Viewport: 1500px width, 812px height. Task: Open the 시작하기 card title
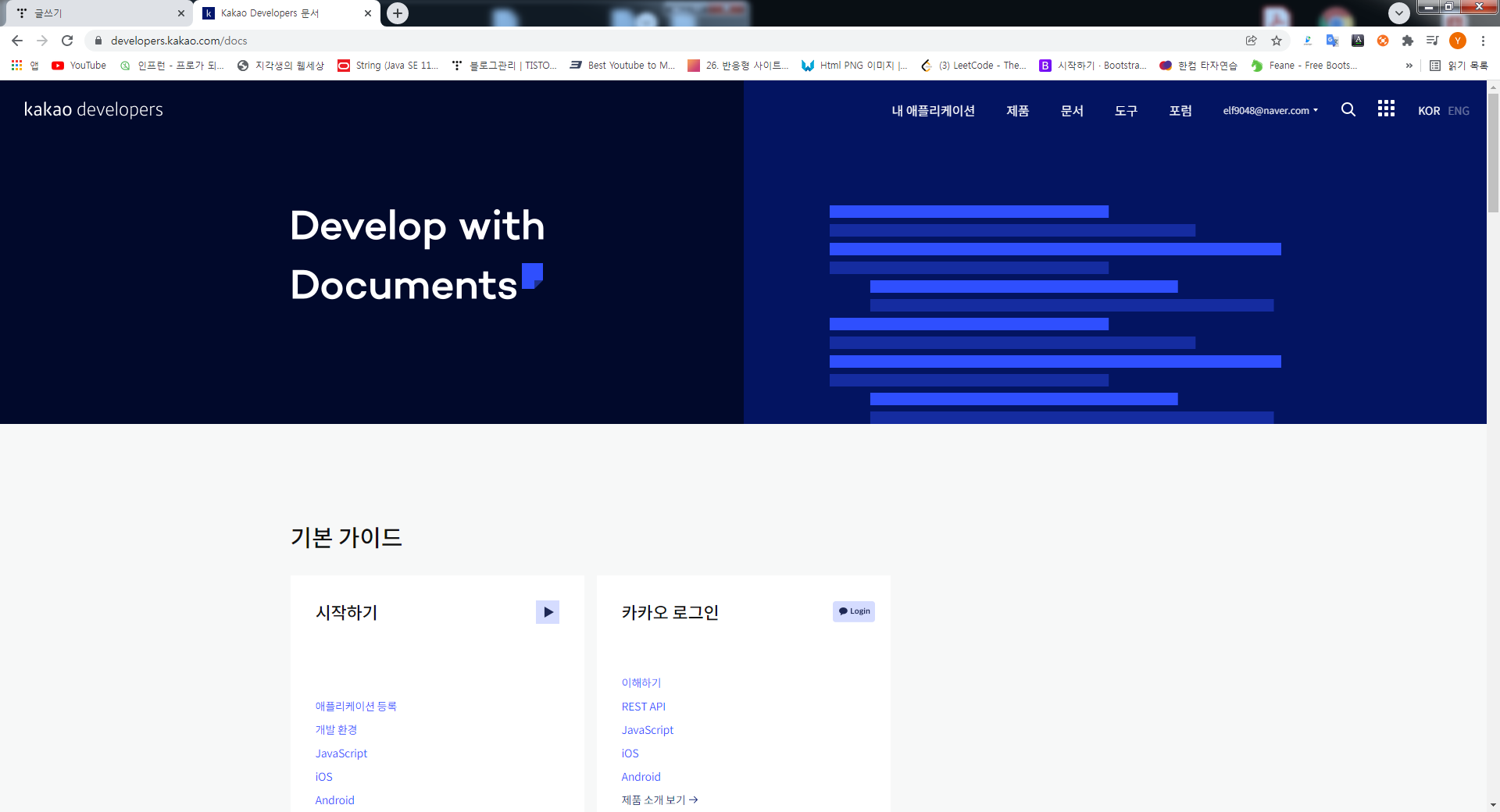tap(346, 613)
